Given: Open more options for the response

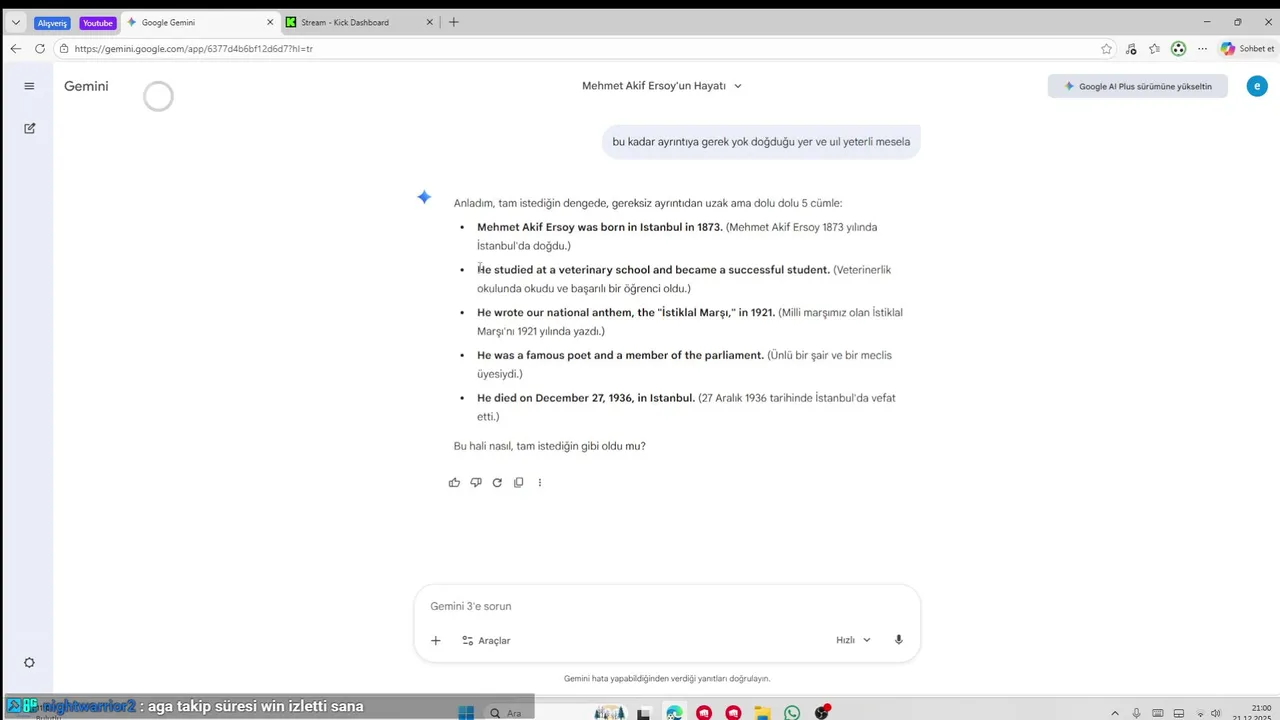Looking at the screenshot, I should point(540,482).
